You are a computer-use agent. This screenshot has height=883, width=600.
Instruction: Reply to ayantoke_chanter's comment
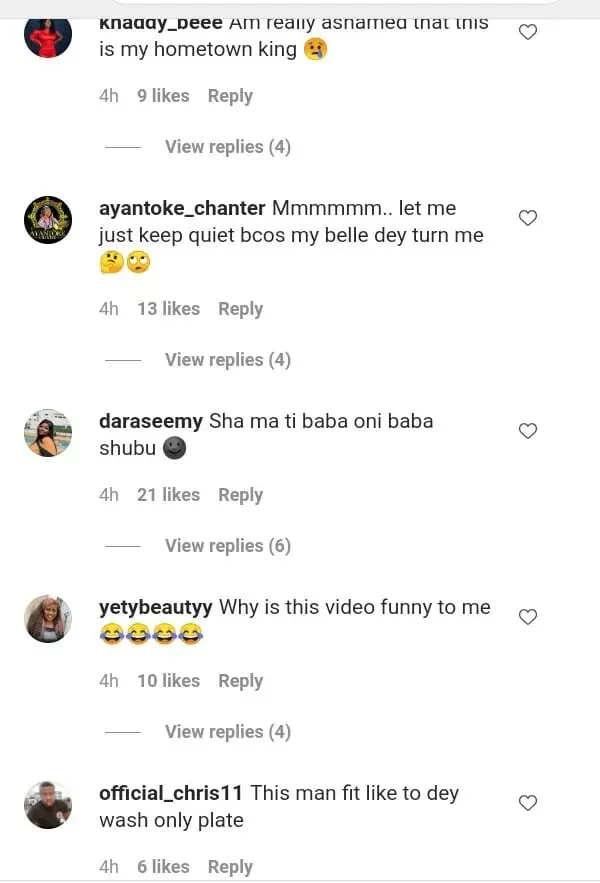tap(240, 309)
